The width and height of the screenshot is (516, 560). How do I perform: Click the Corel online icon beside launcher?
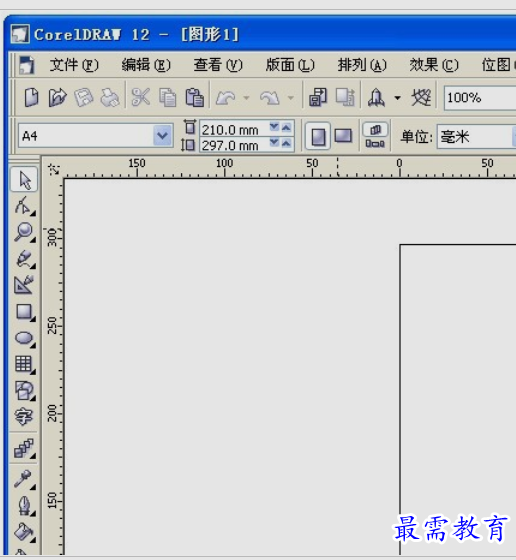point(421,97)
